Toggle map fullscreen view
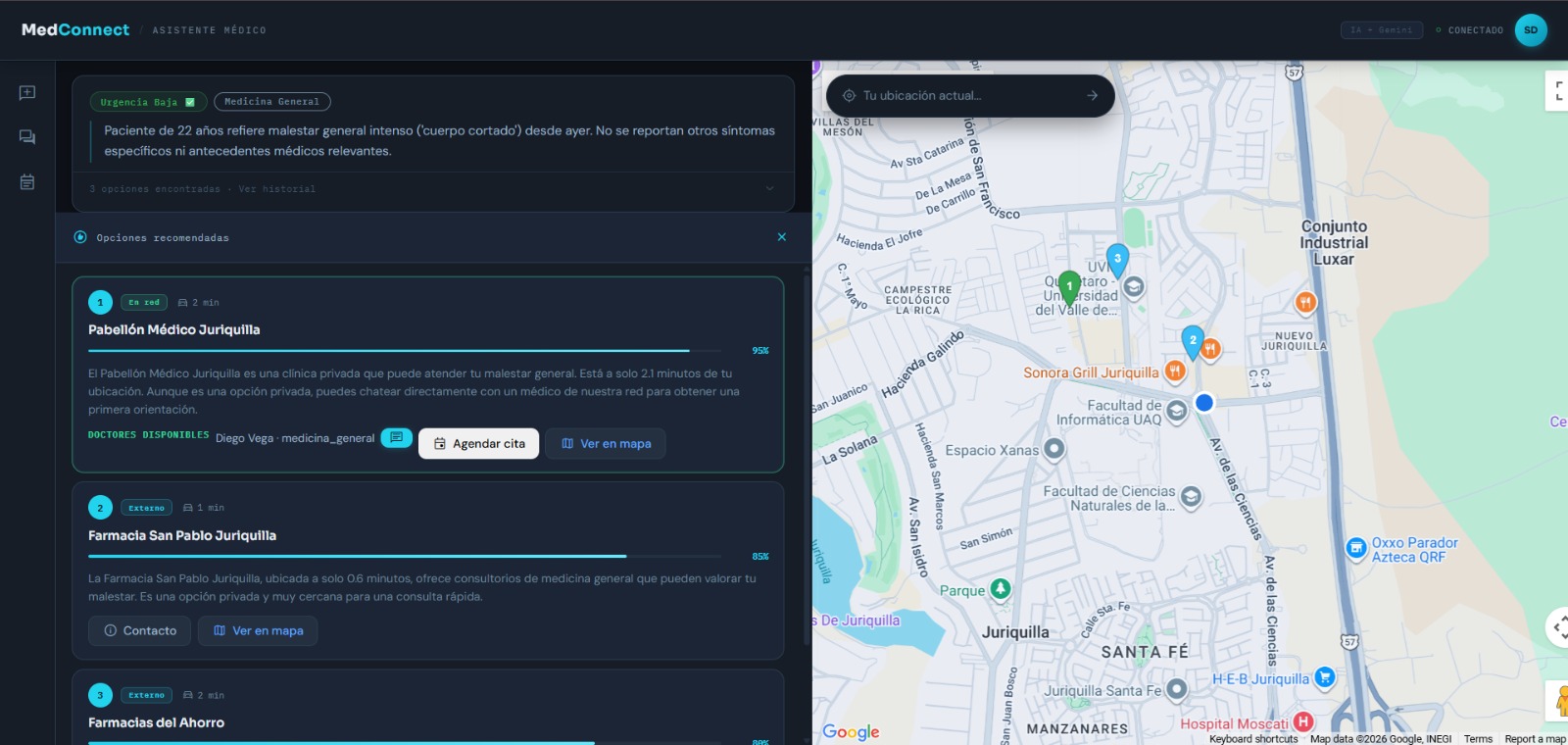Screen dimensions: 1568x745 1557,90
